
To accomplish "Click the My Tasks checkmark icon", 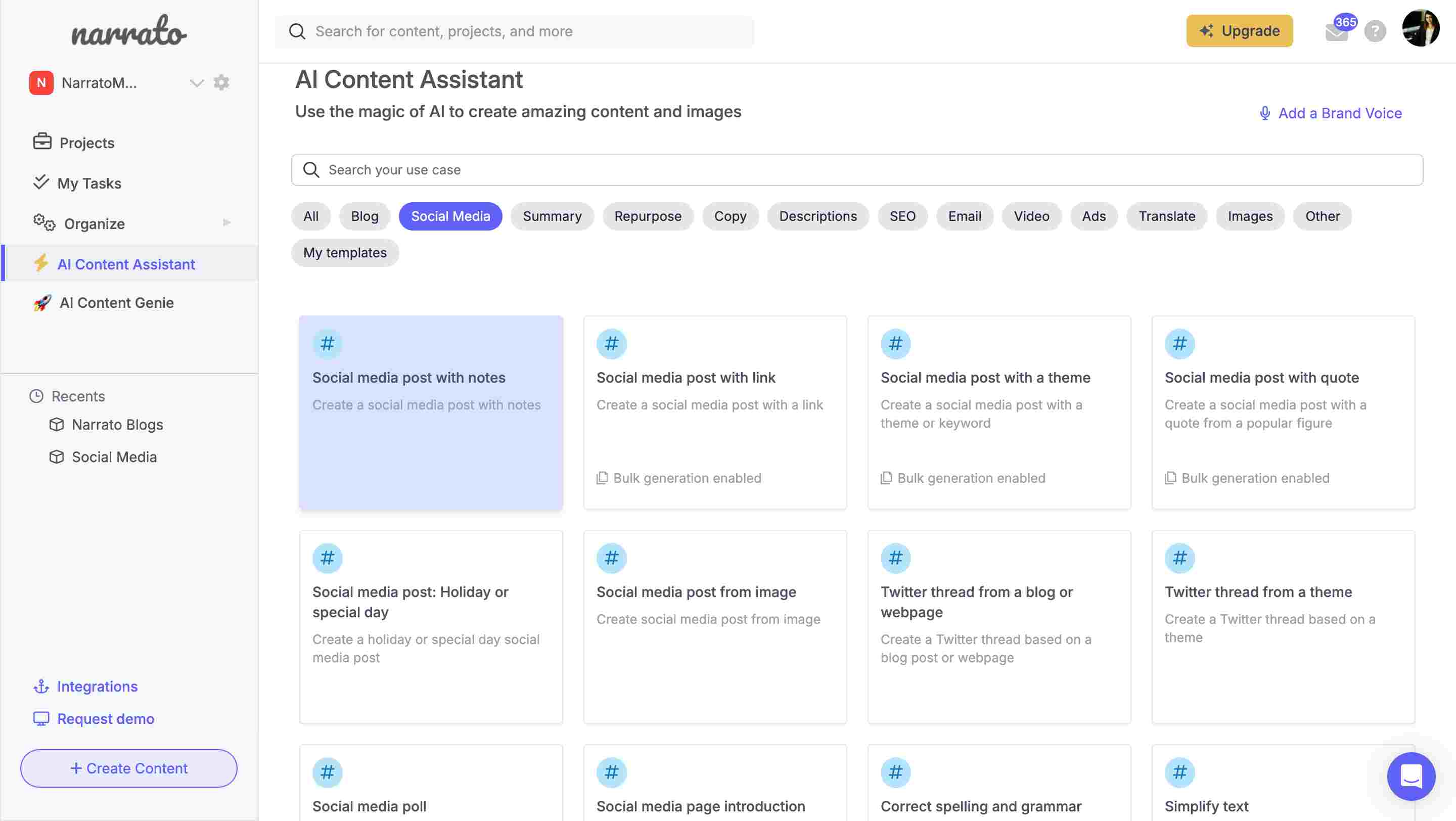I will [x=41, y=182].
